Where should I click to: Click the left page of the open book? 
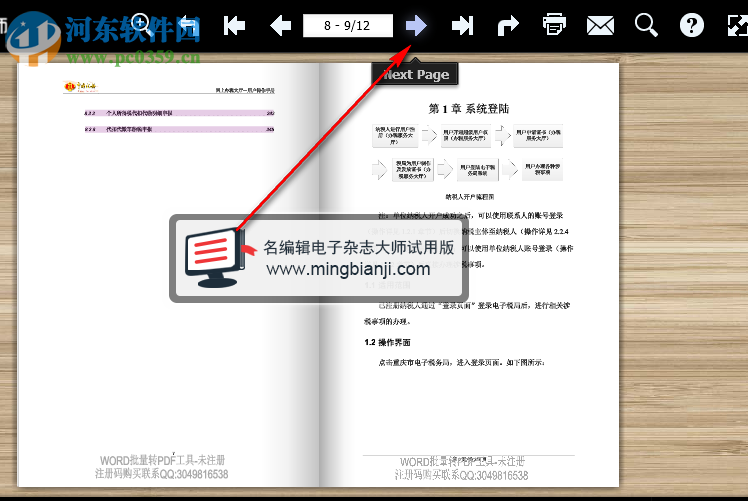coord(168,275)
